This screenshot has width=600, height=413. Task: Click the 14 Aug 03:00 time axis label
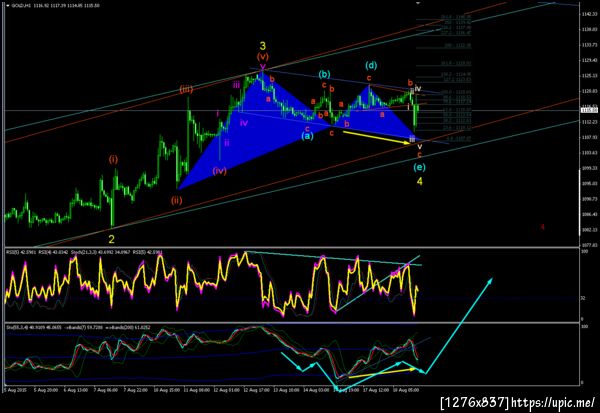pos(316,390)
